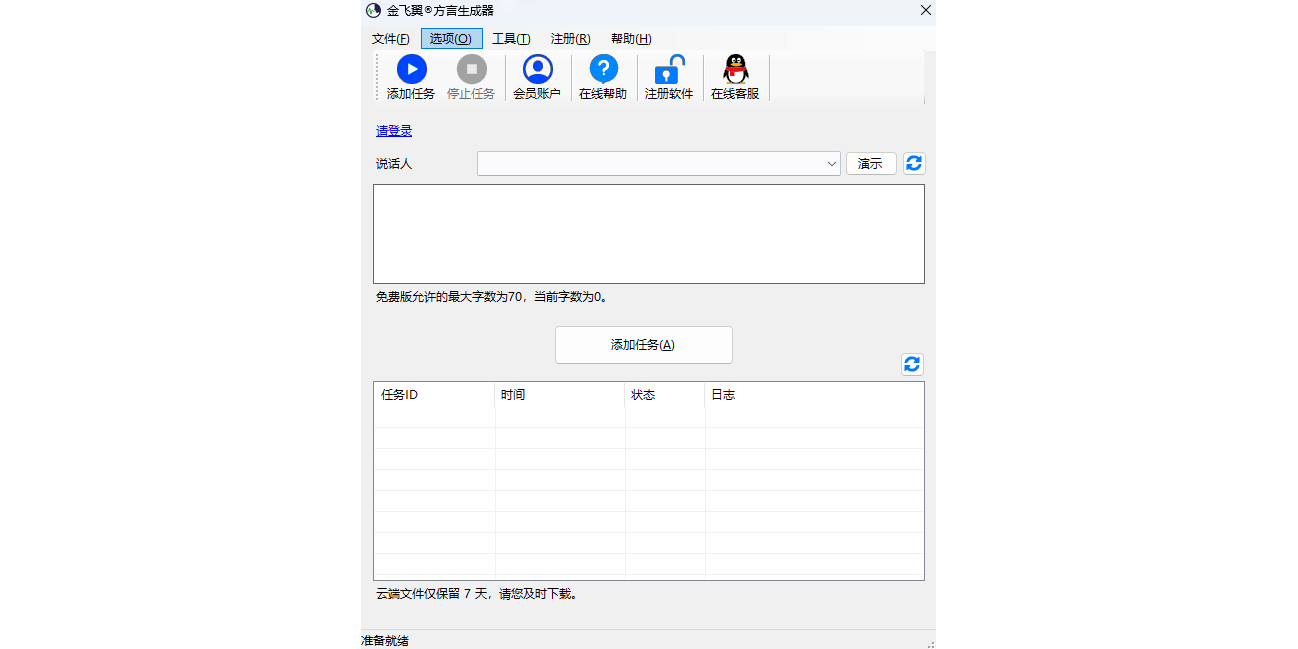Click the cloud file 7-day retention notice
This screenshot has width=1298, height=649.
477,594
